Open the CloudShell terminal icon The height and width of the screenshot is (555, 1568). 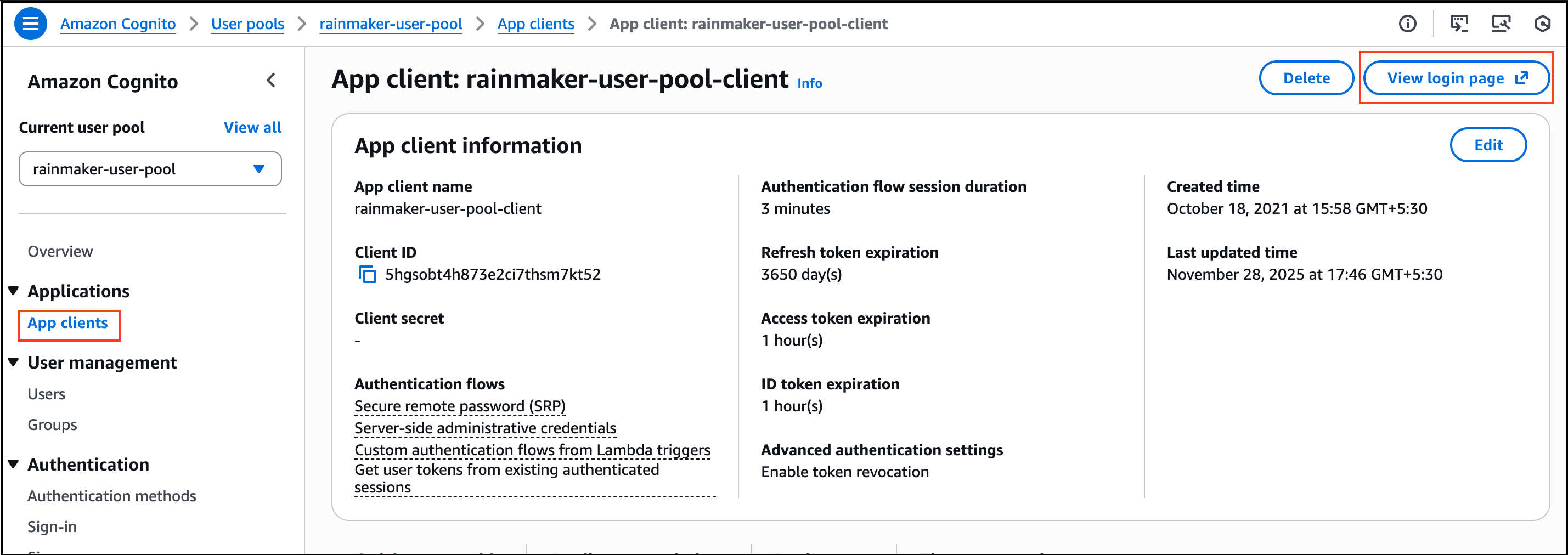(1459, 24)
